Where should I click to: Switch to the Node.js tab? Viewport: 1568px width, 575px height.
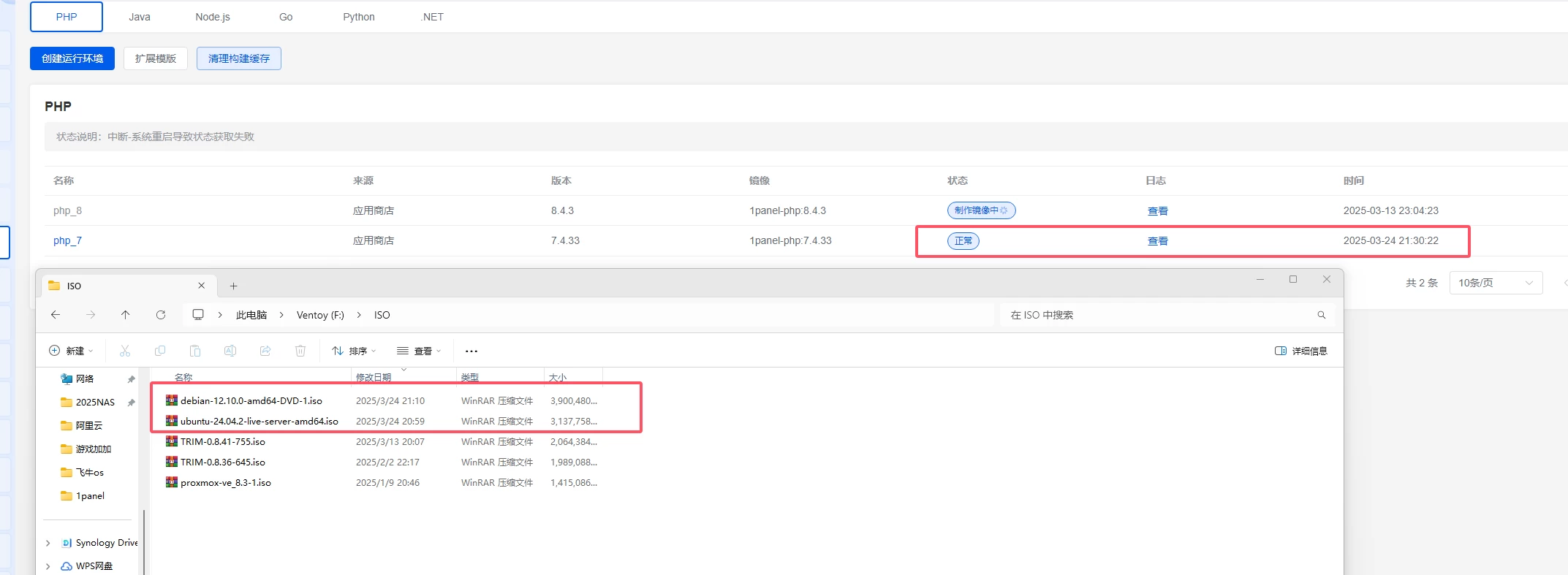[x=212, y=17]
